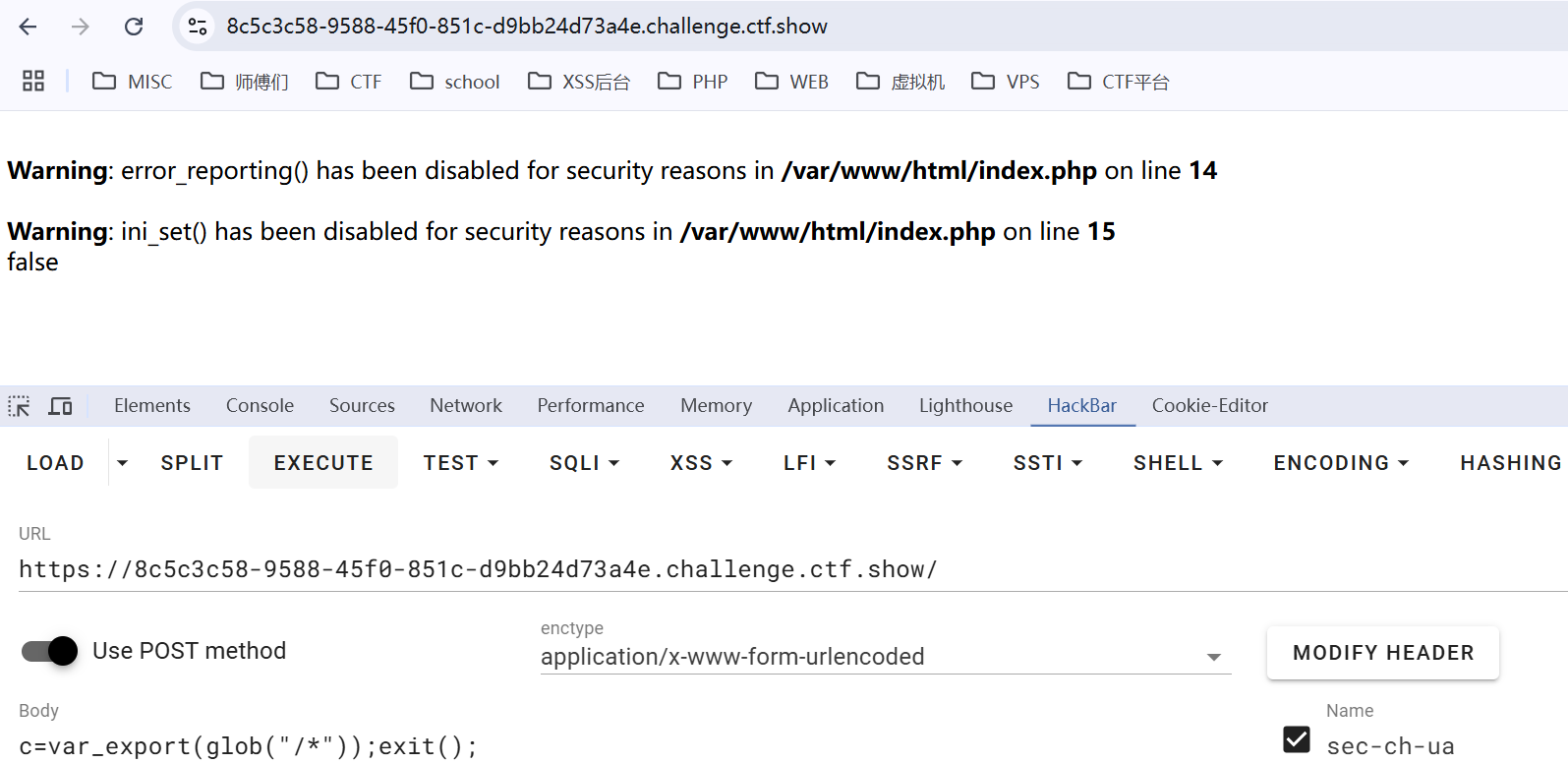Open site information icon in address bar
The height and width of the screenshot is (763, 1568).
tap(198, 27)
